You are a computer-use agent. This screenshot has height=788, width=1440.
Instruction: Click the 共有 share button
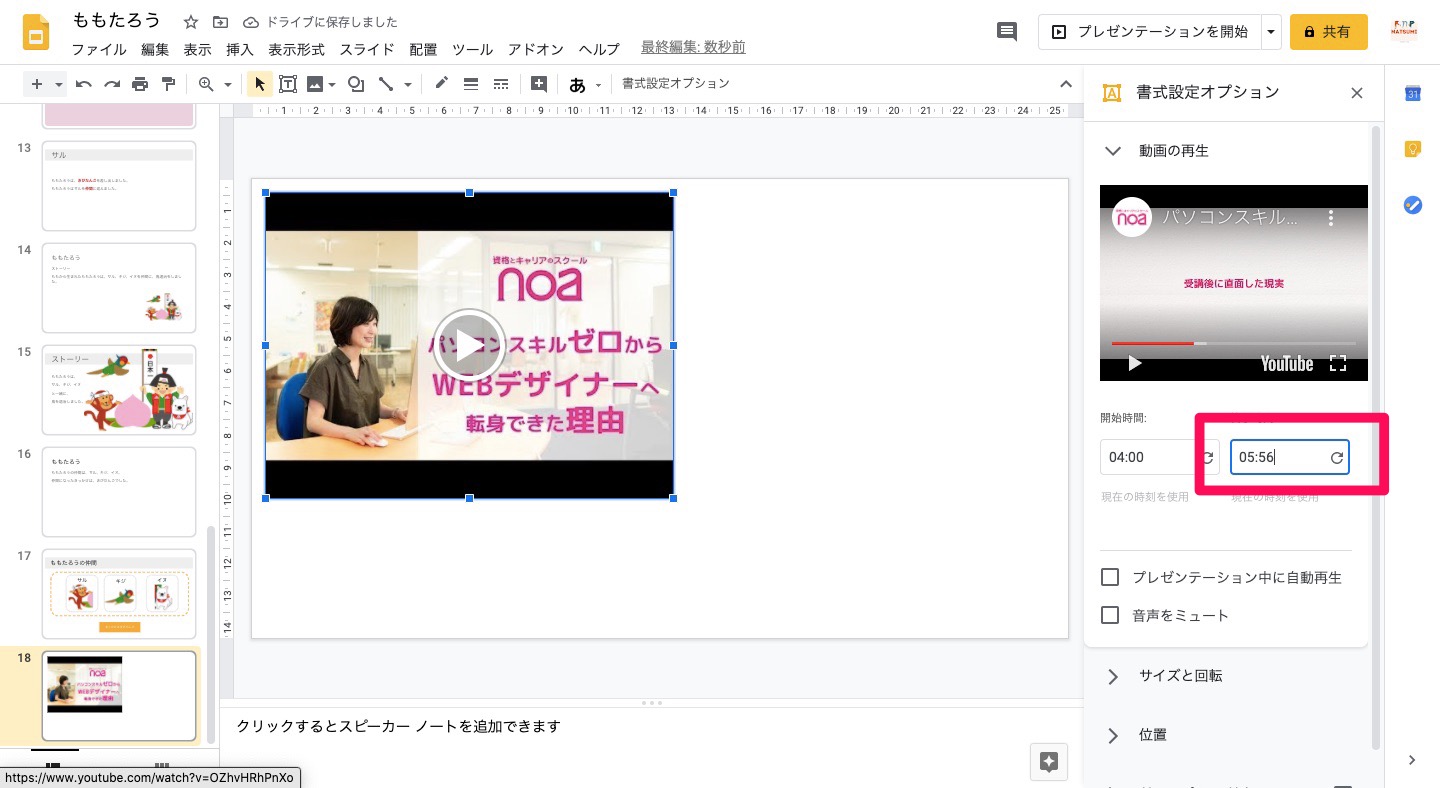coord(1328,32)
